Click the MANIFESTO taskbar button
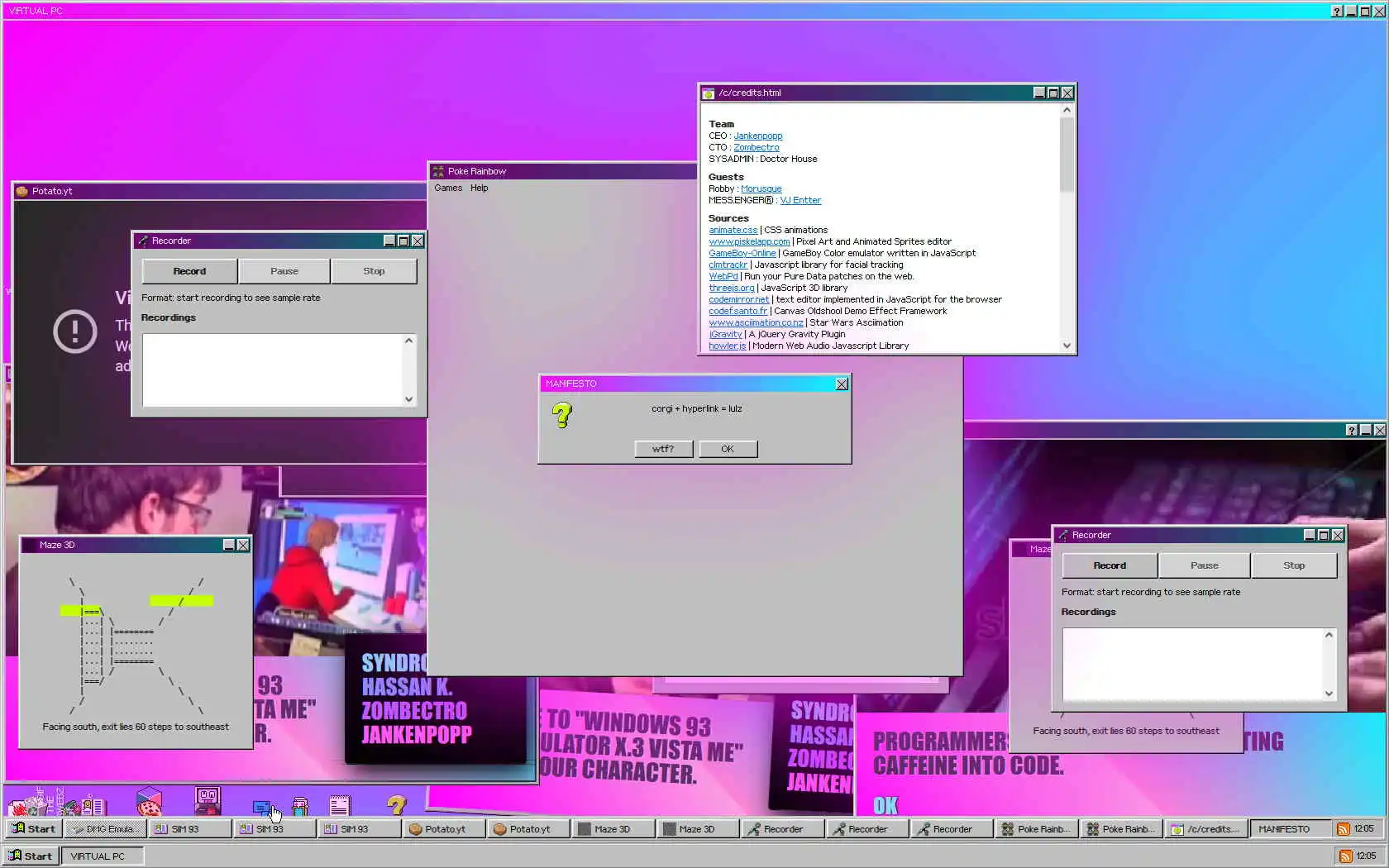Screen dimensions: 1389x868 (1291, 829)
